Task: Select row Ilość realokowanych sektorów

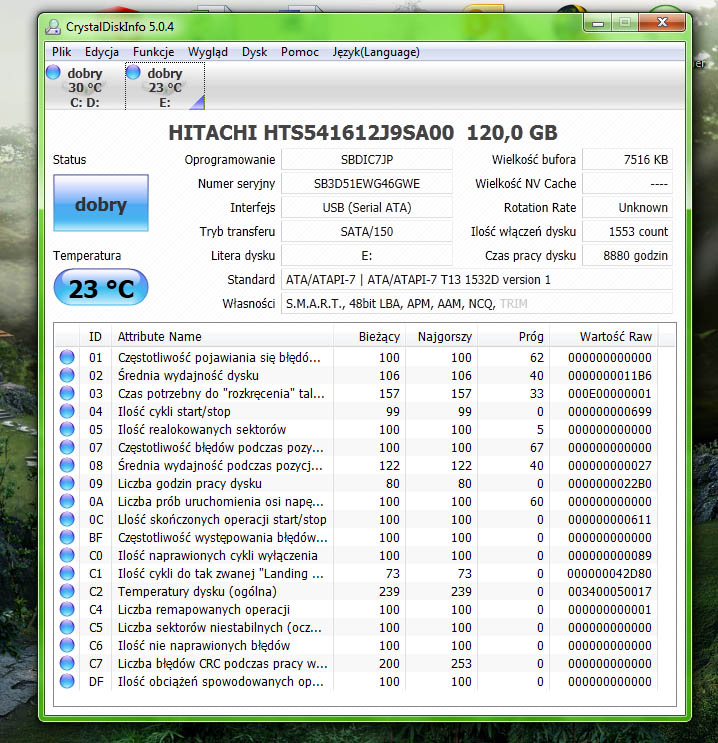Action: [x=357, y=429]
